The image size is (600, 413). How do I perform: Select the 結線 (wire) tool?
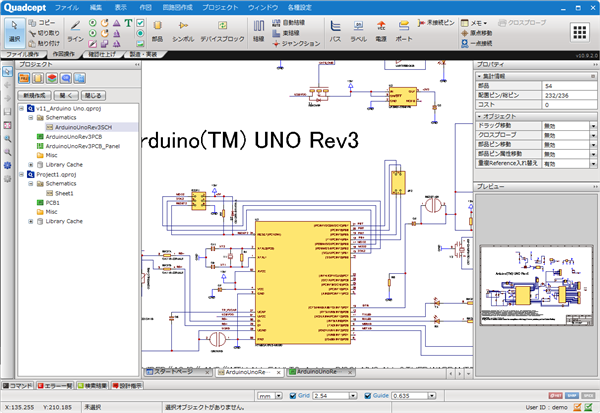[259, 31]
